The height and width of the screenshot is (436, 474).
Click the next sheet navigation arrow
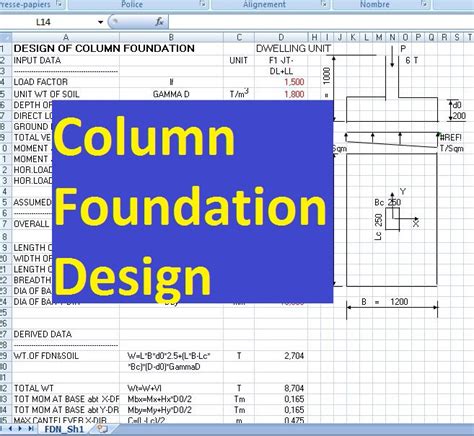[x=20, y=428]
